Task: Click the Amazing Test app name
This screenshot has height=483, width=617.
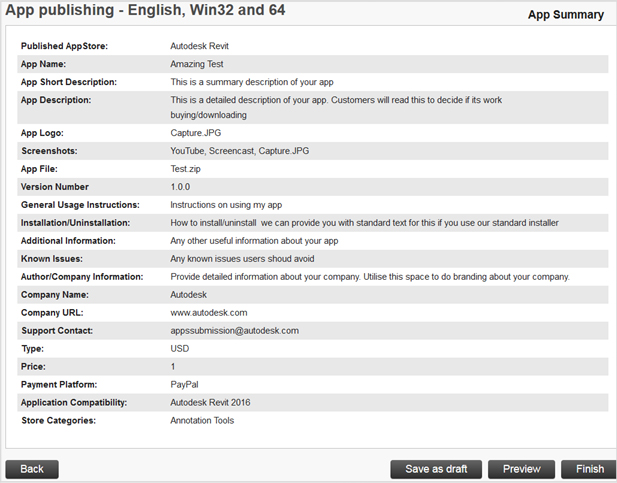Action: [x=198, y=64]
